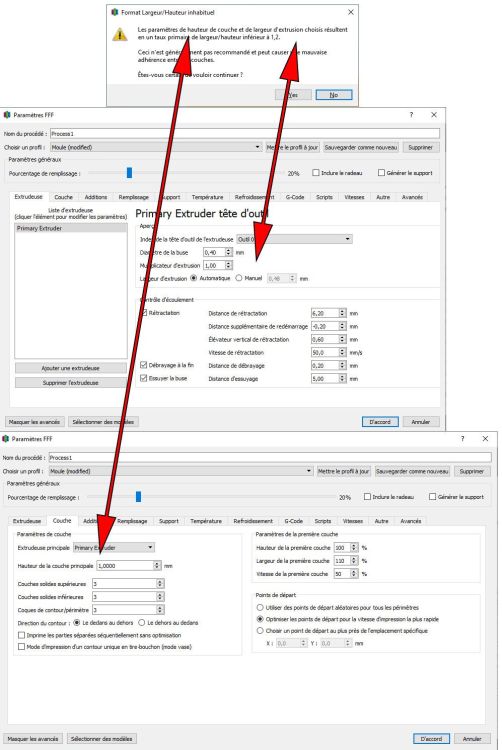
Task: Click the Hauteur de la première couche field
Action: (x=342, y=548)
